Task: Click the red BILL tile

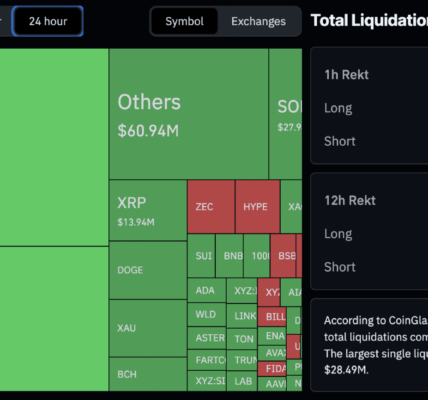Action: (x=272, y=316)
